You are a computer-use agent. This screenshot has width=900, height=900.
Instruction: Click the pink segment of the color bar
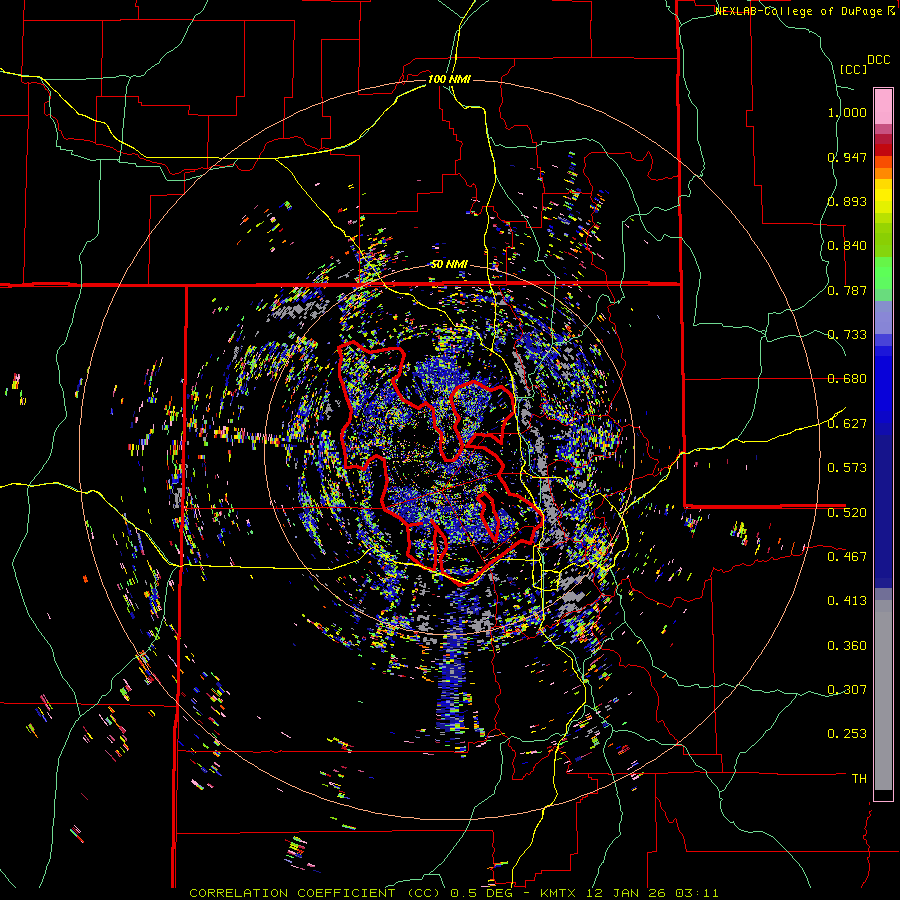(x=883, y=106)
